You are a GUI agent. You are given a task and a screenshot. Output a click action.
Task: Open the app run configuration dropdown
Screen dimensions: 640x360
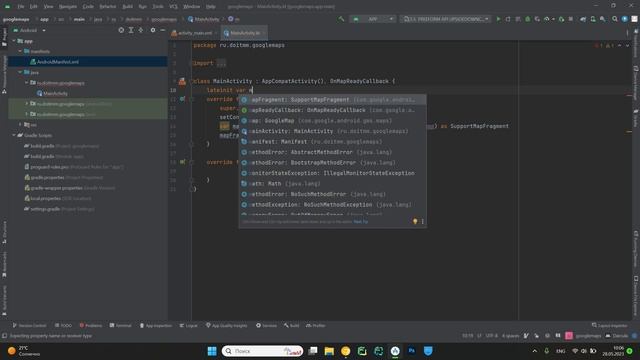point(372,19)
